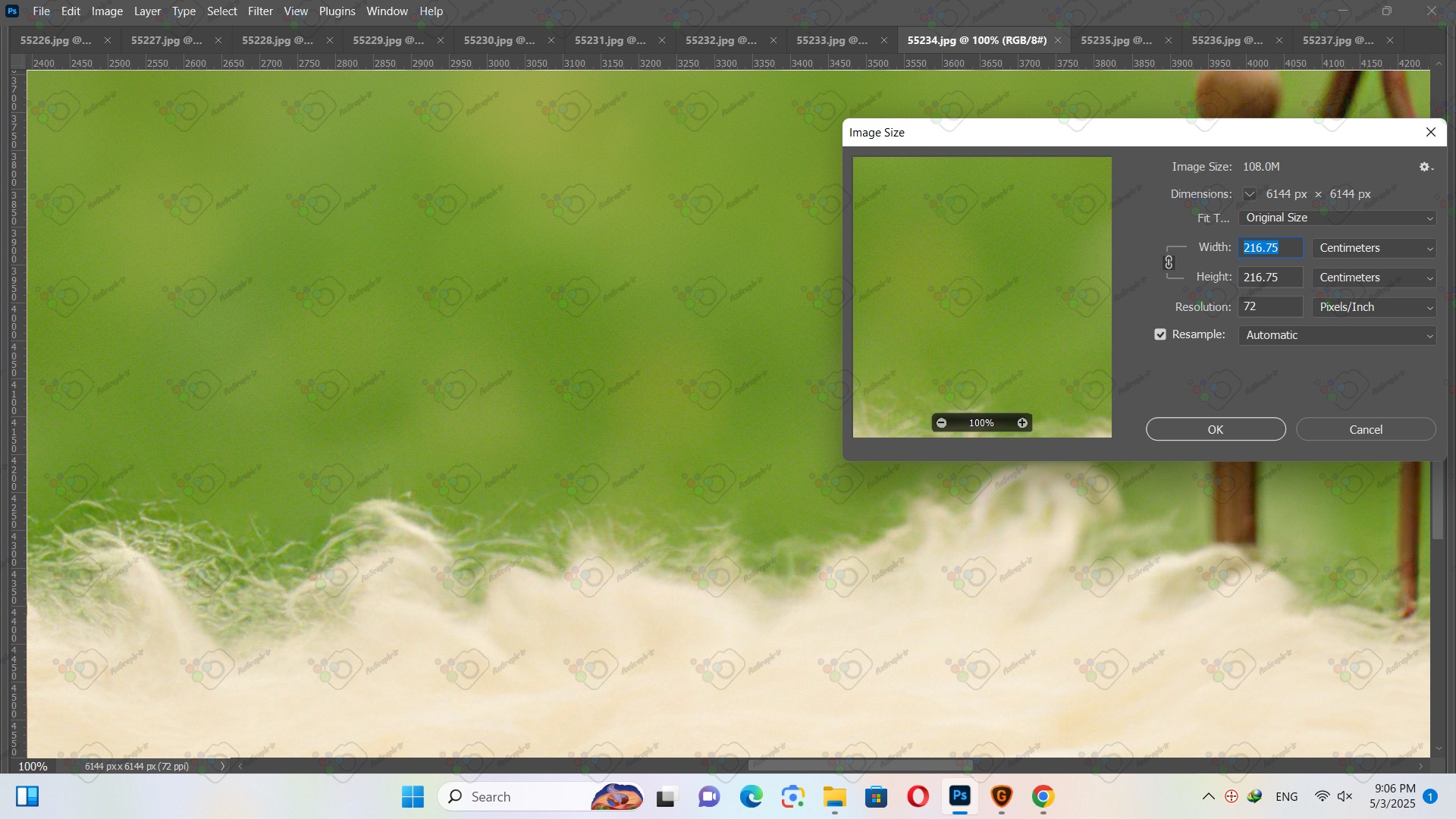This screenshot has width=1456, height=819.
Task: Open the Widgets icon on taskbar
Action: coord(27,796)
